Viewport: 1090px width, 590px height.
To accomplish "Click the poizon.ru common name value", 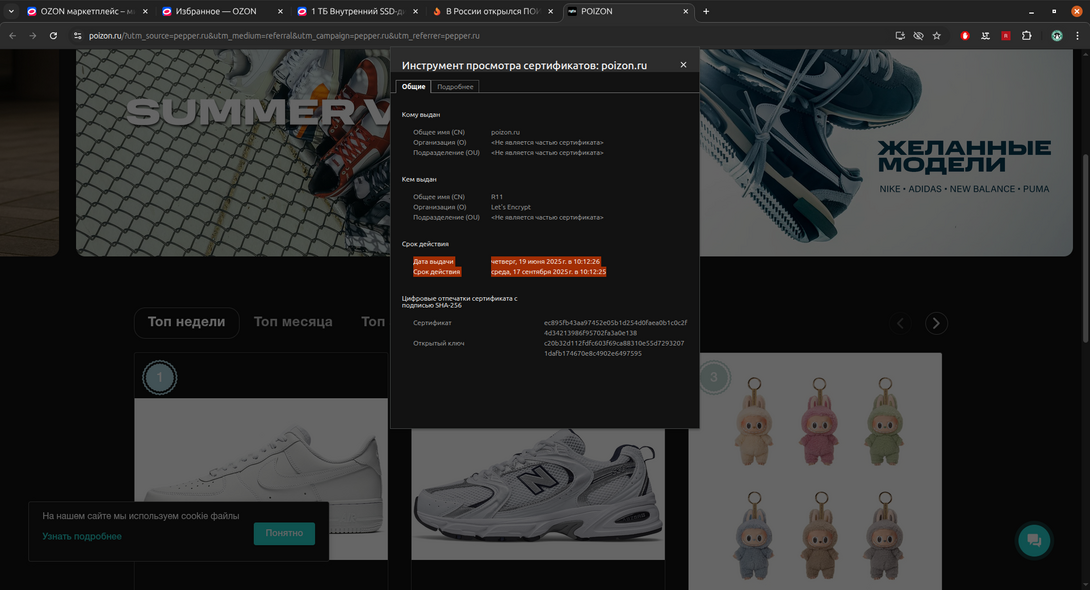I will [x=505, y=132].
